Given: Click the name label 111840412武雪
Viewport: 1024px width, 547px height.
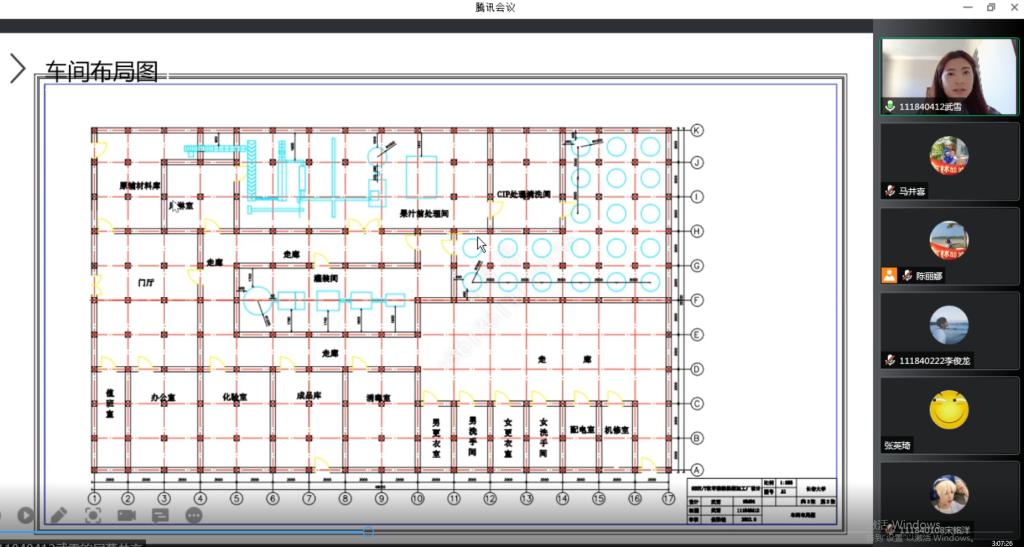Looking at the screenshot, I should tap(930, 106).
